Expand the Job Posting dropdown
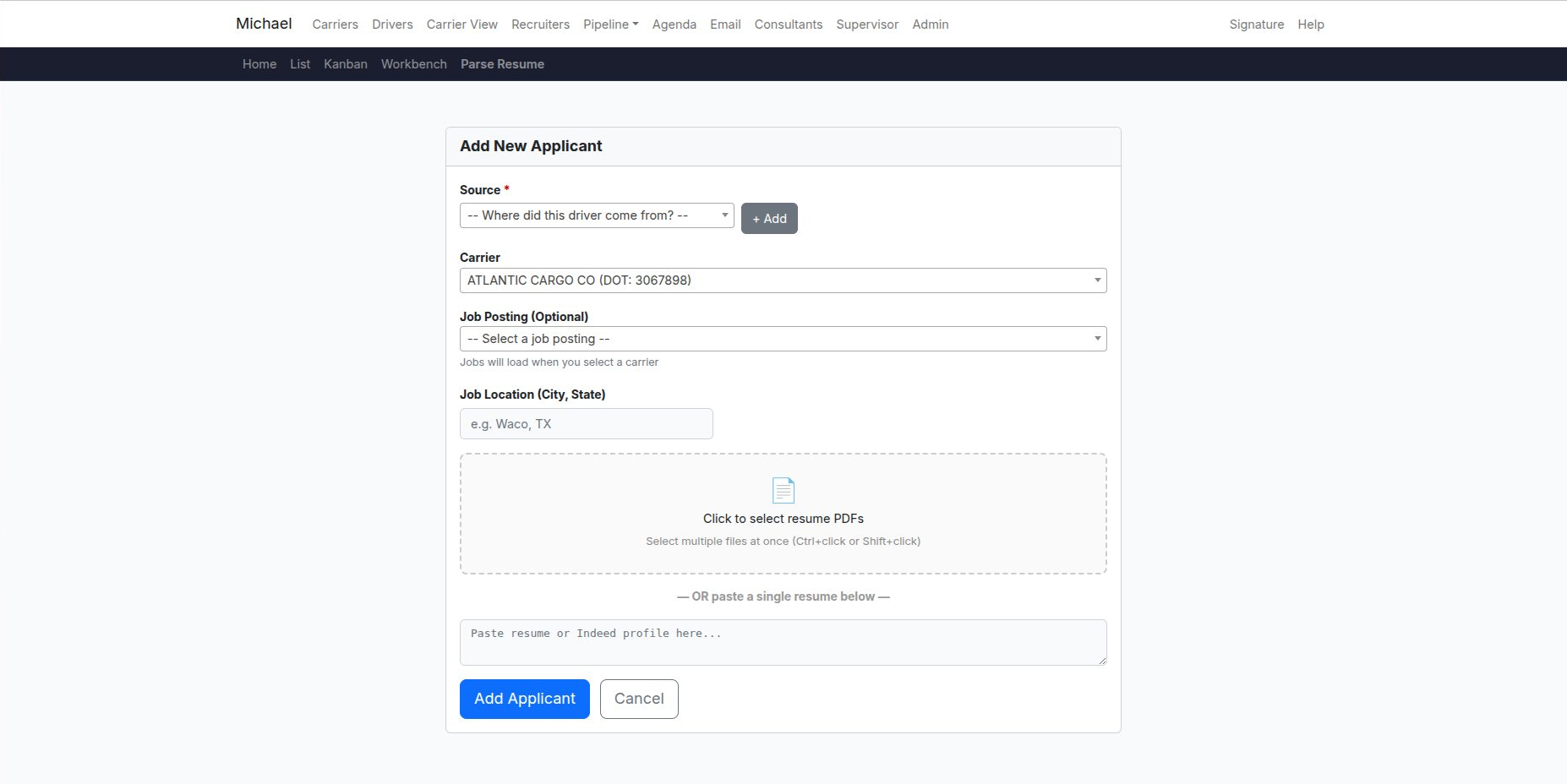1567x784 pixels. pyautogui.click(x=783, y=339)
